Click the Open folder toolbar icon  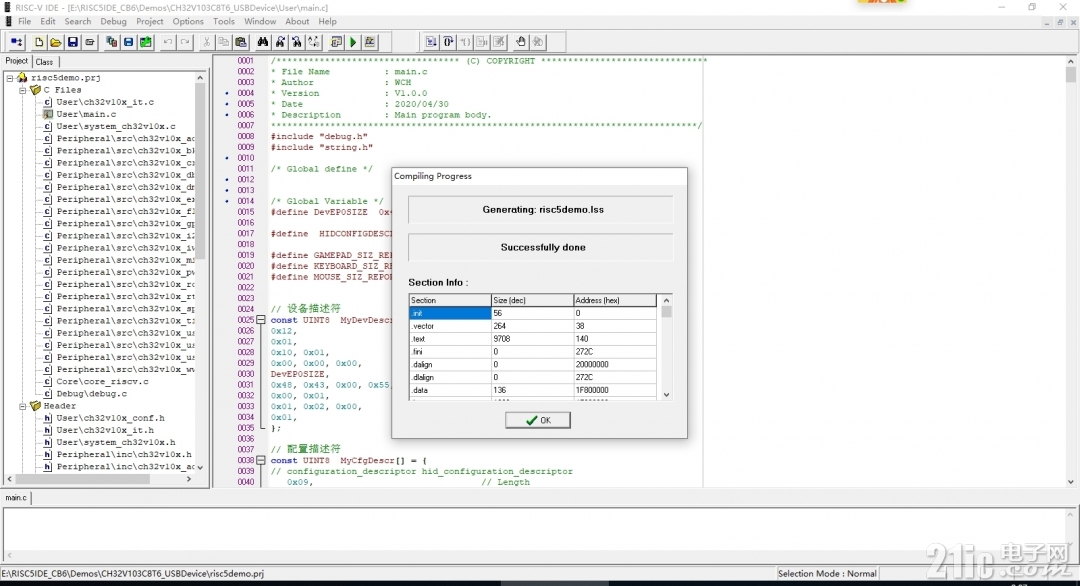pos(56,42)
